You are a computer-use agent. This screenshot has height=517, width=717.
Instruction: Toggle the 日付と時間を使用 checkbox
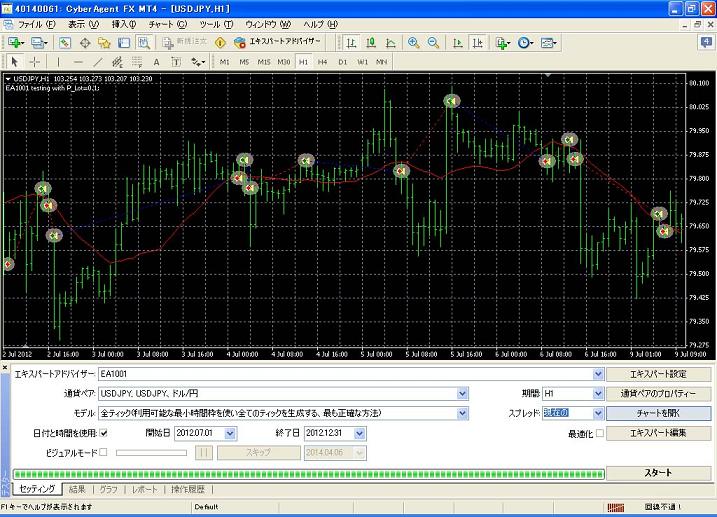pos(104,432)
